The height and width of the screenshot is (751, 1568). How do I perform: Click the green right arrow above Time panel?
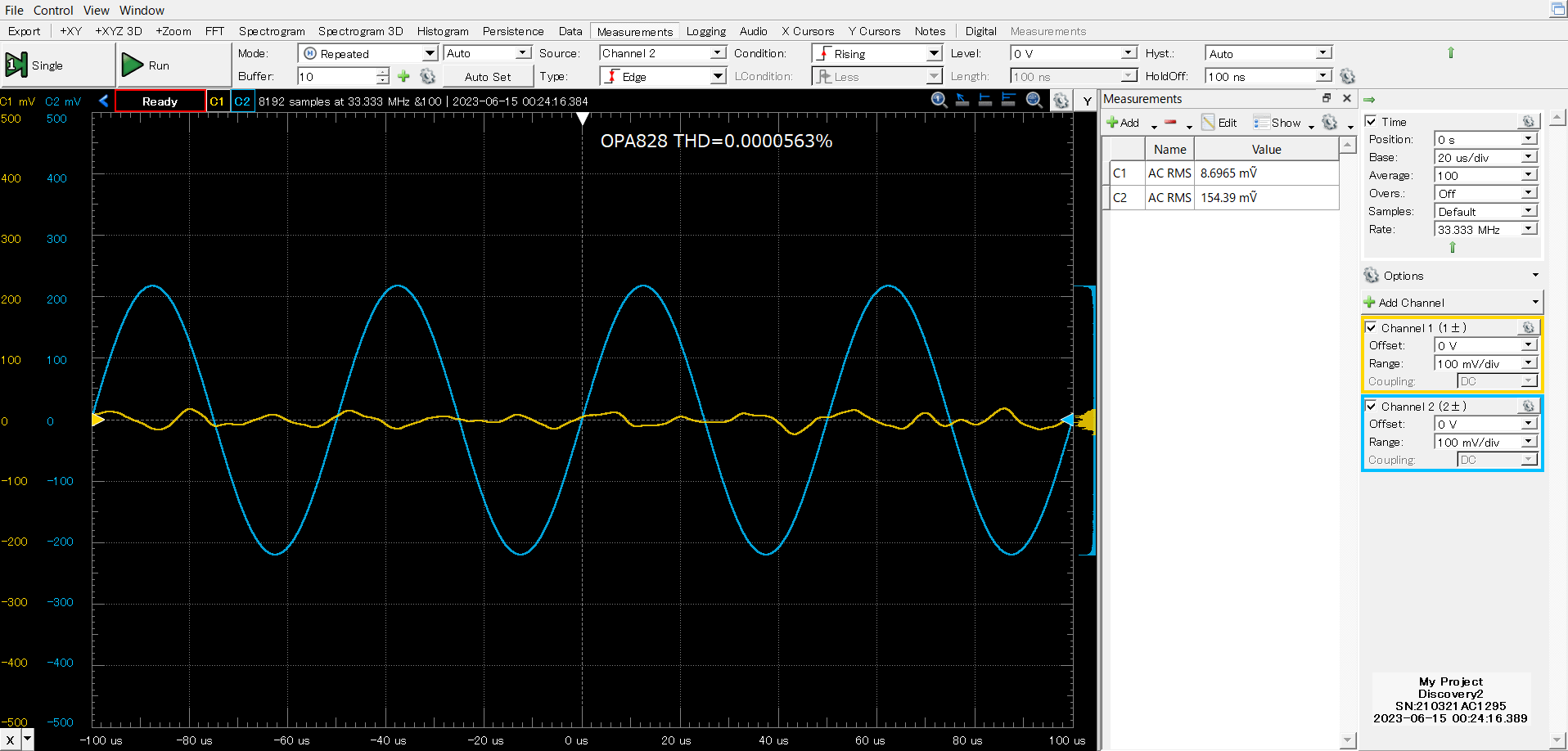(1369, 100)
